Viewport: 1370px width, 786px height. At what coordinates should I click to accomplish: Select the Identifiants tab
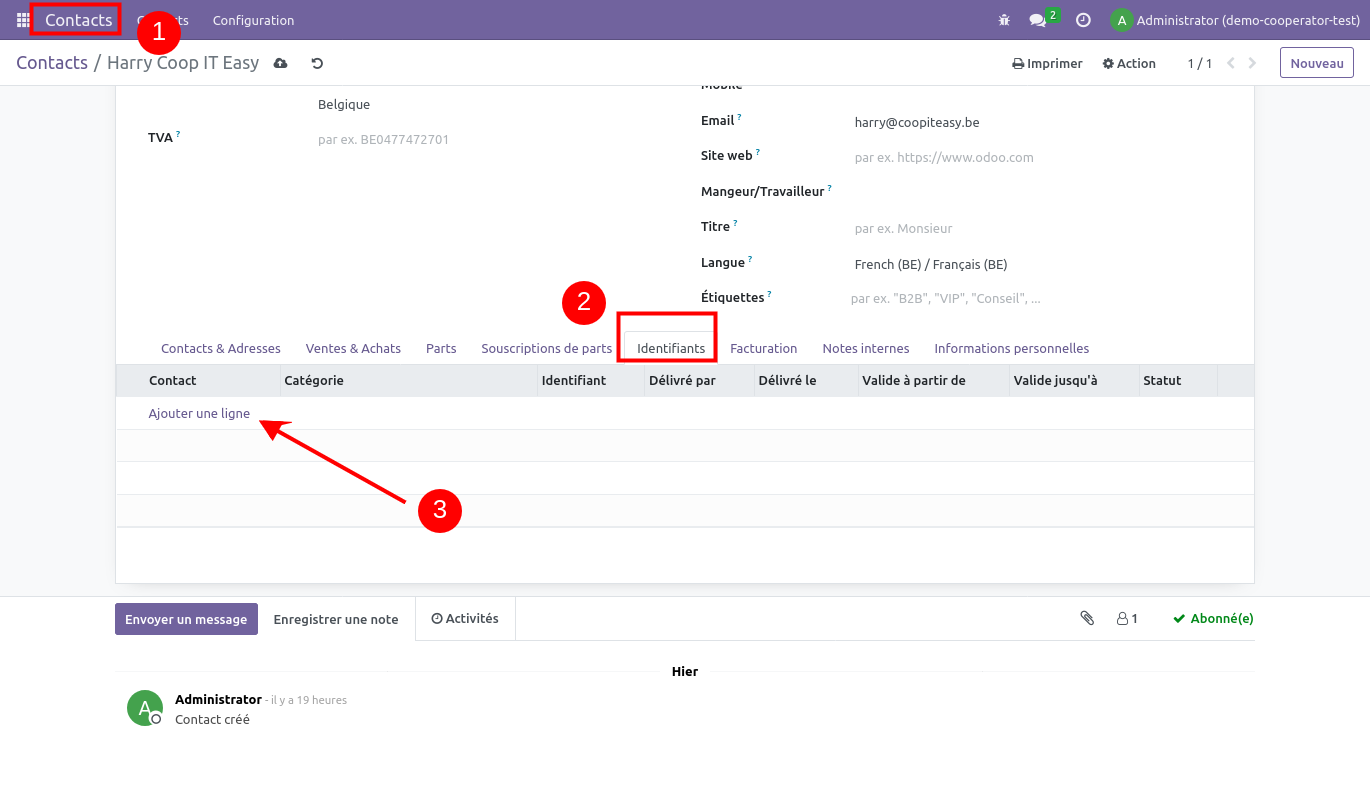point(671,349)
